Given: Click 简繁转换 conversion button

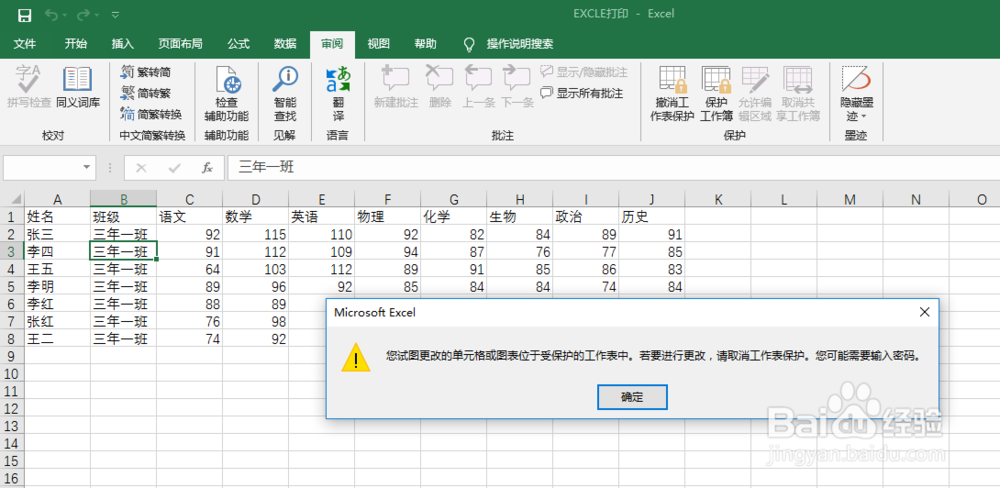Looking at the screenshot, I should point(152,114).
